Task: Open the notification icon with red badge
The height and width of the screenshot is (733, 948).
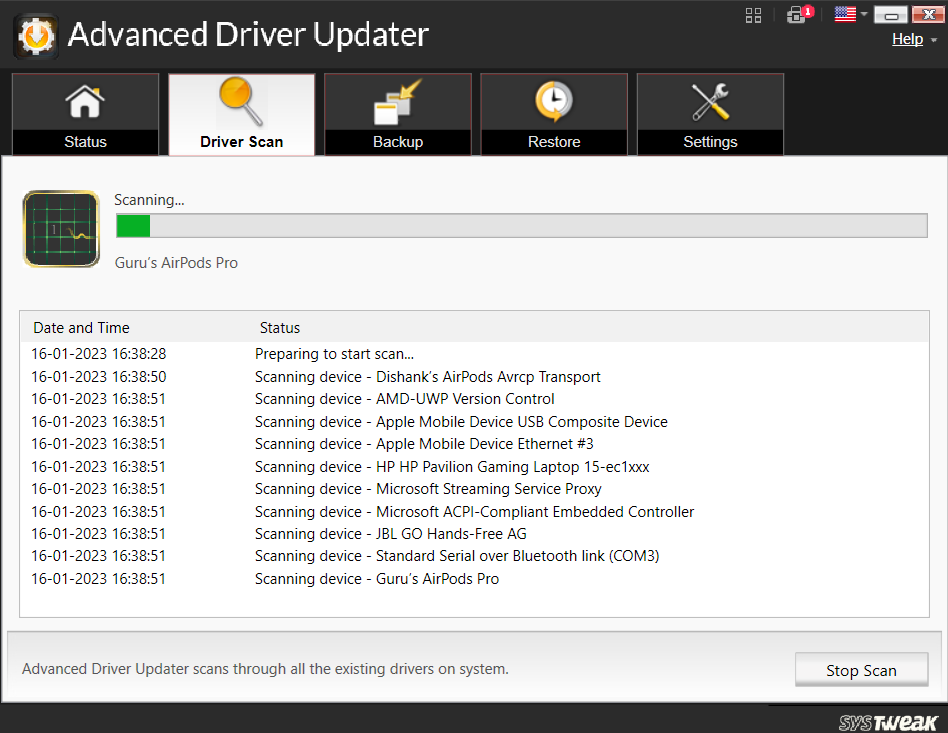Action: 797,15
